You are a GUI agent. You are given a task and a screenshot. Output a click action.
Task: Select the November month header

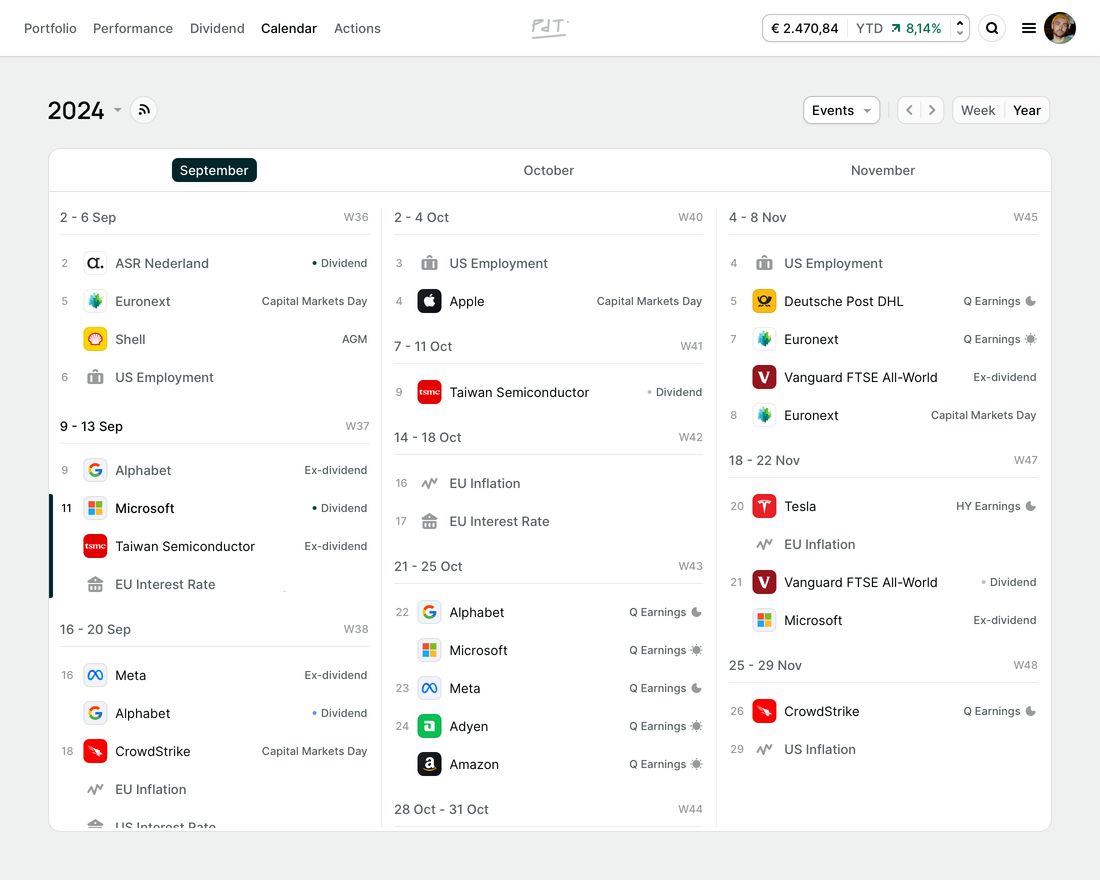pyautogui.click(x=883, y=170)
